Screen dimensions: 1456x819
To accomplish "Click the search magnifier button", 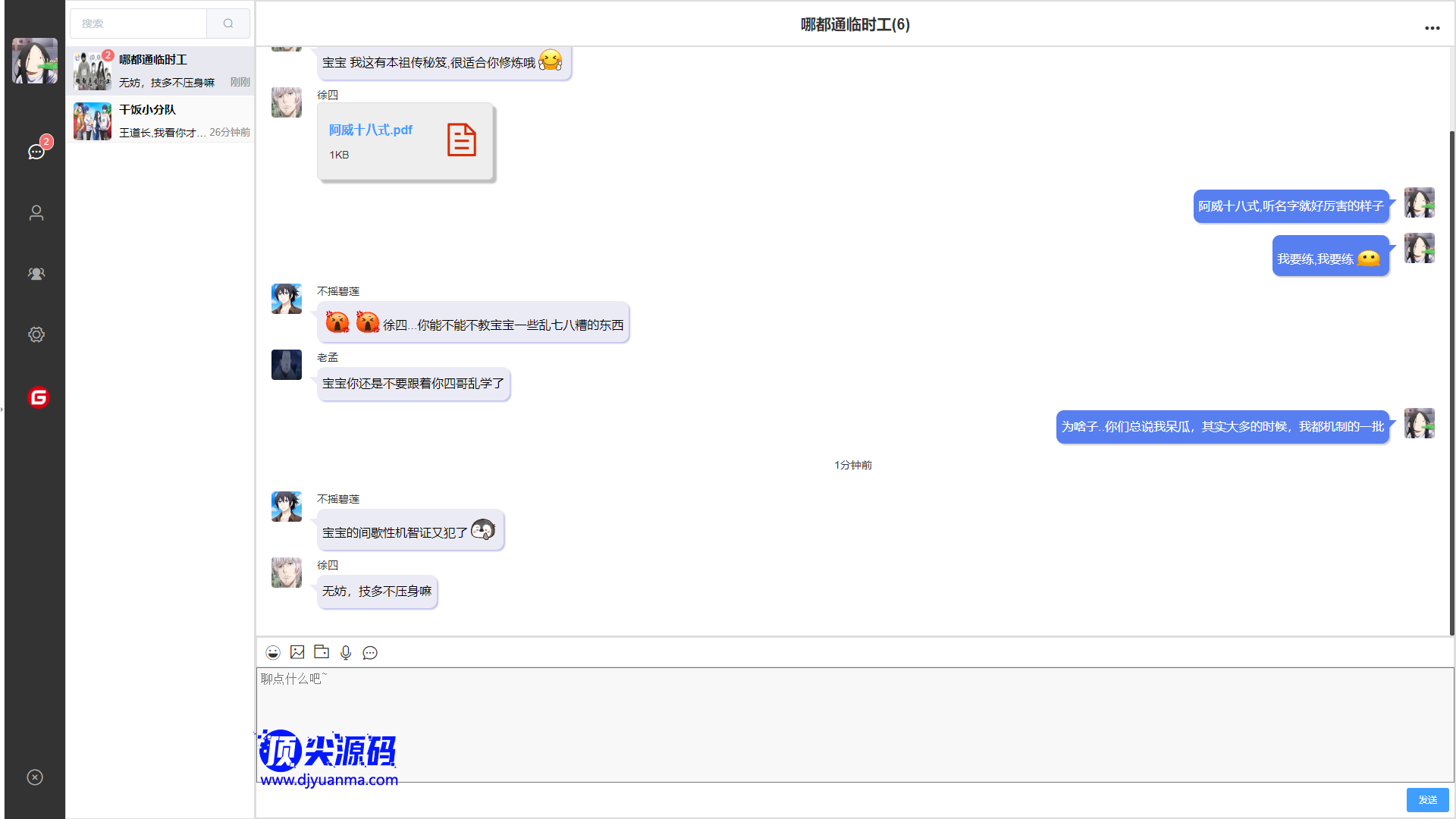I will pos(228,24).
